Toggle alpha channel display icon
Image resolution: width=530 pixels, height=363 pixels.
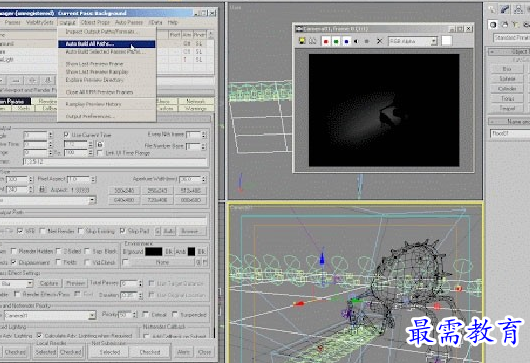[356, 41]
